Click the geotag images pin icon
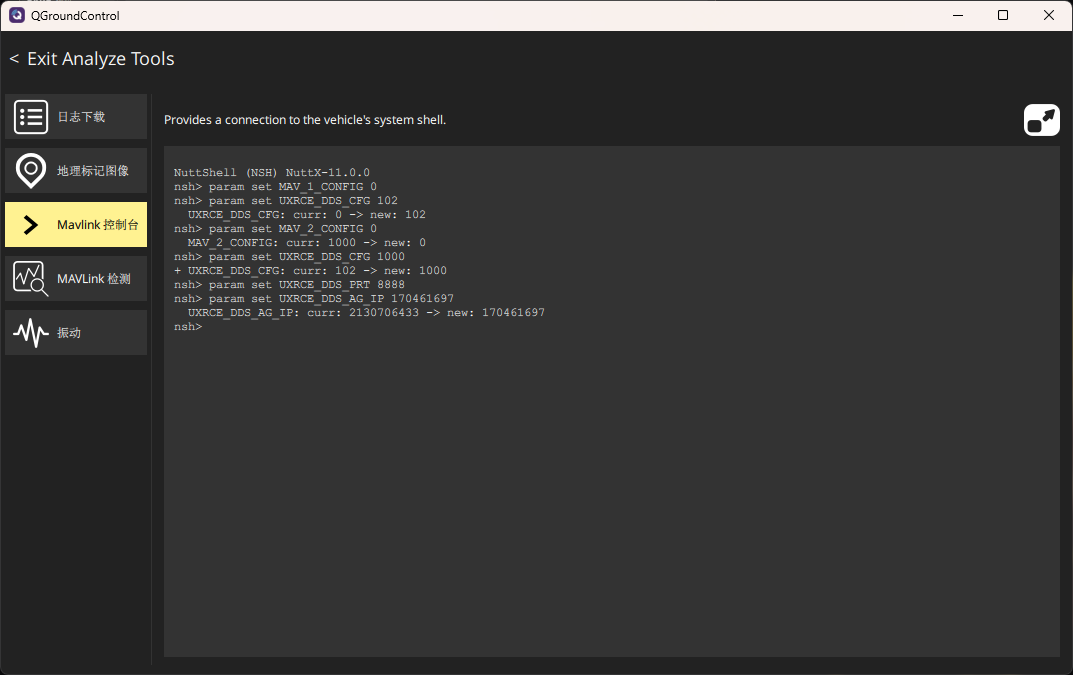 pos(31,171)
